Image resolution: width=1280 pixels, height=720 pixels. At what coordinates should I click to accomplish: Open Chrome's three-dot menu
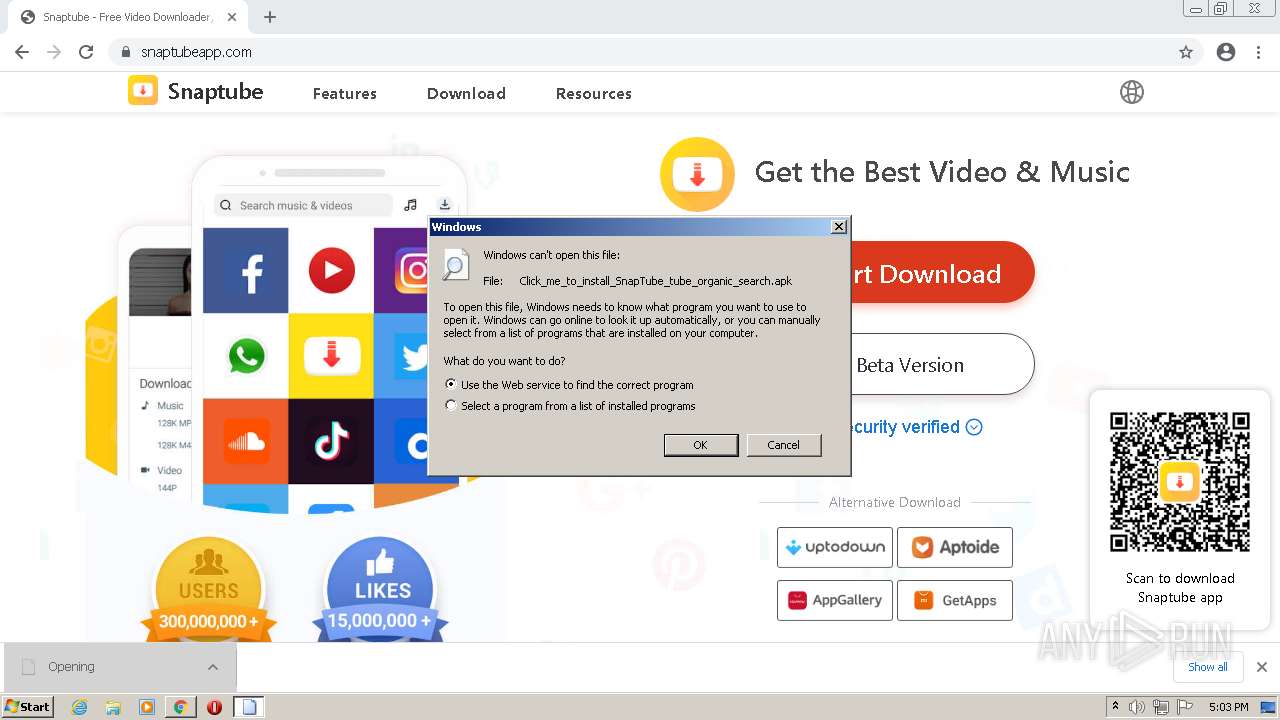(x=1258, y=52)
